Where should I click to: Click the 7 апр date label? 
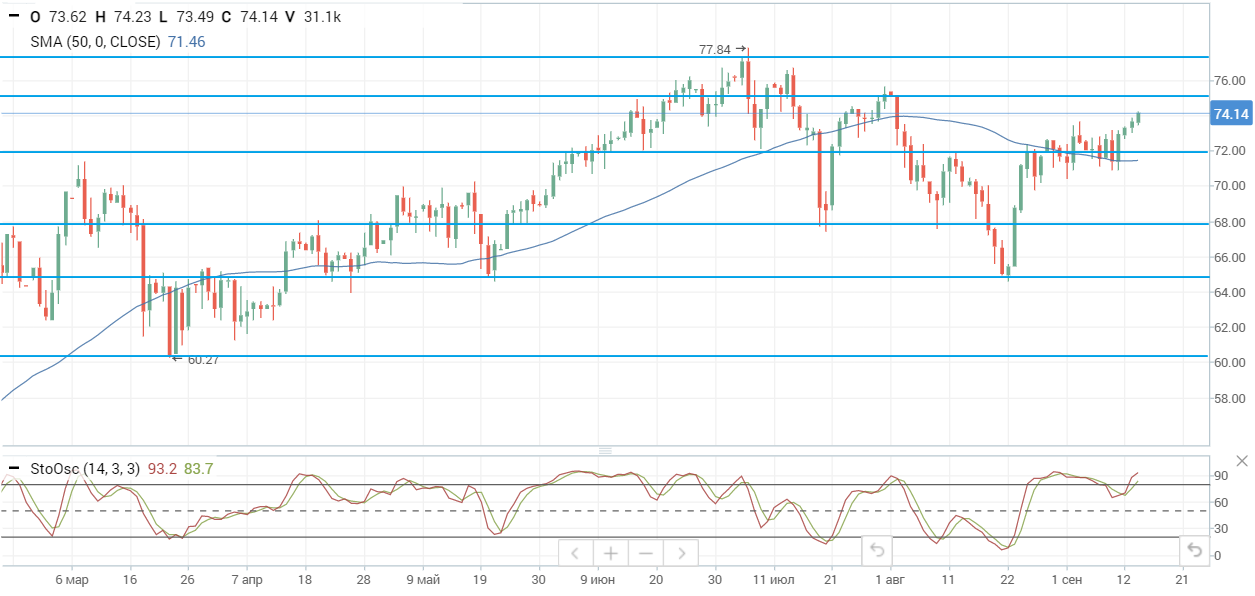(247, 580)
